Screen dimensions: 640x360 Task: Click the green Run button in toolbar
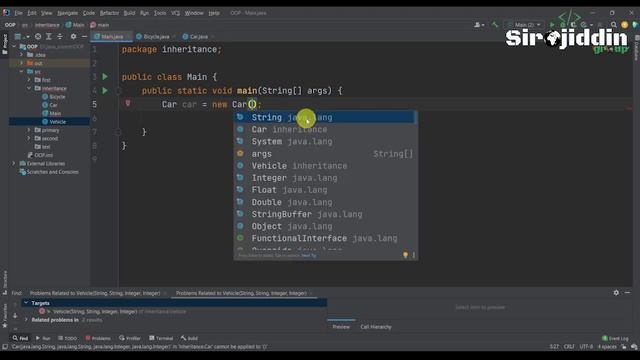[x=552, y=25]
